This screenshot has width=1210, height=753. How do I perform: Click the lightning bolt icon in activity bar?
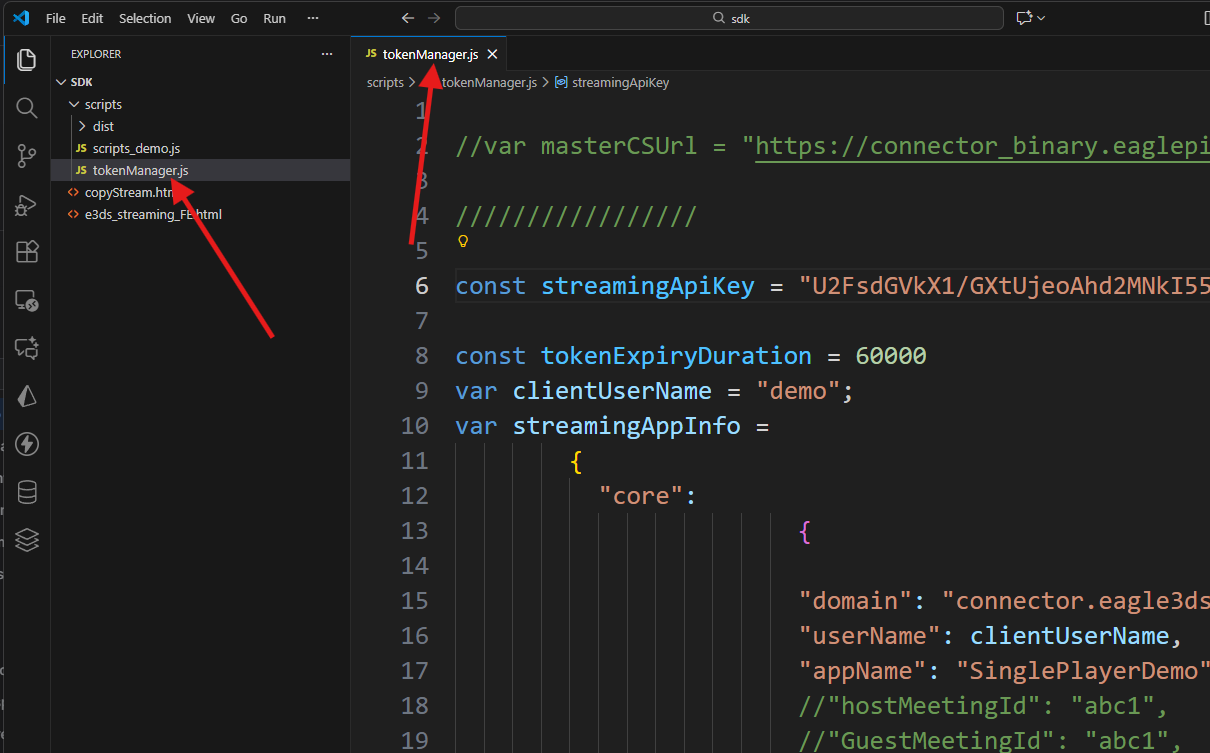point(27,444)
